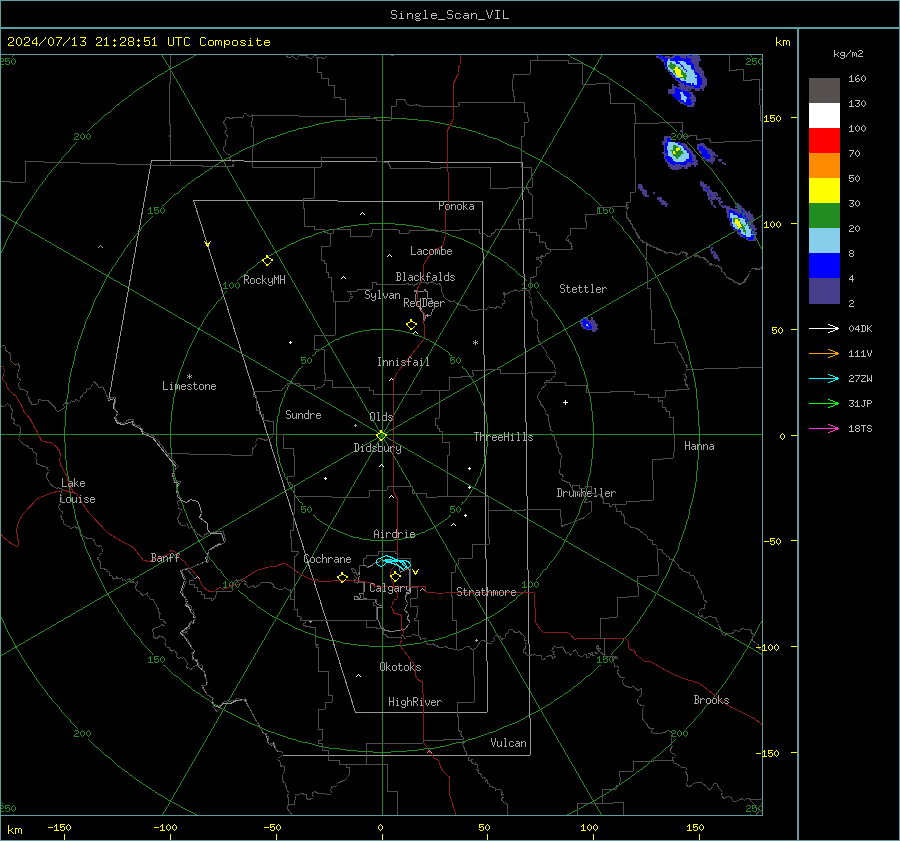Click the HighRiver label

[415, 702]
